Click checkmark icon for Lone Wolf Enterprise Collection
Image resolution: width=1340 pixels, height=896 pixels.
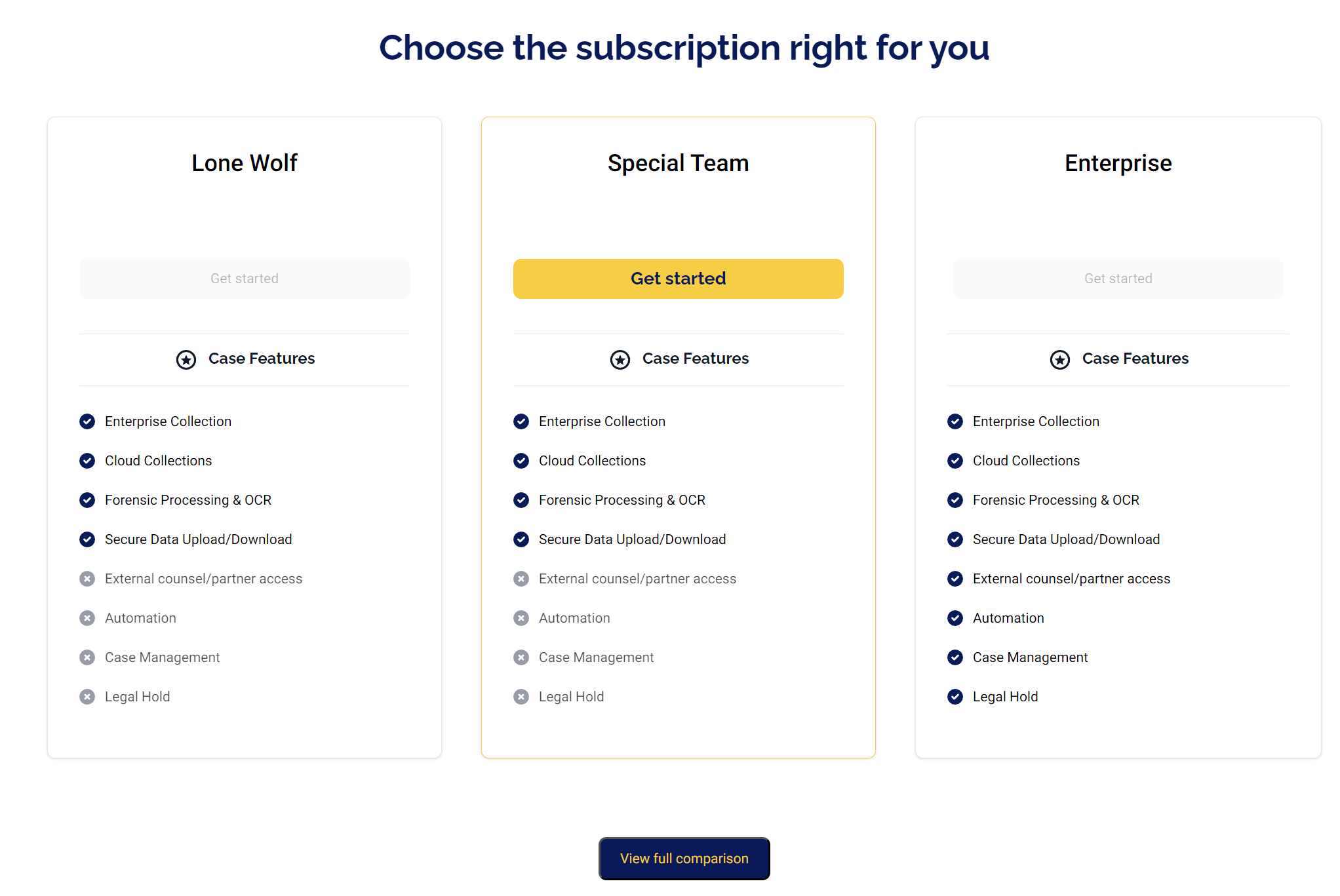(87, 421)
